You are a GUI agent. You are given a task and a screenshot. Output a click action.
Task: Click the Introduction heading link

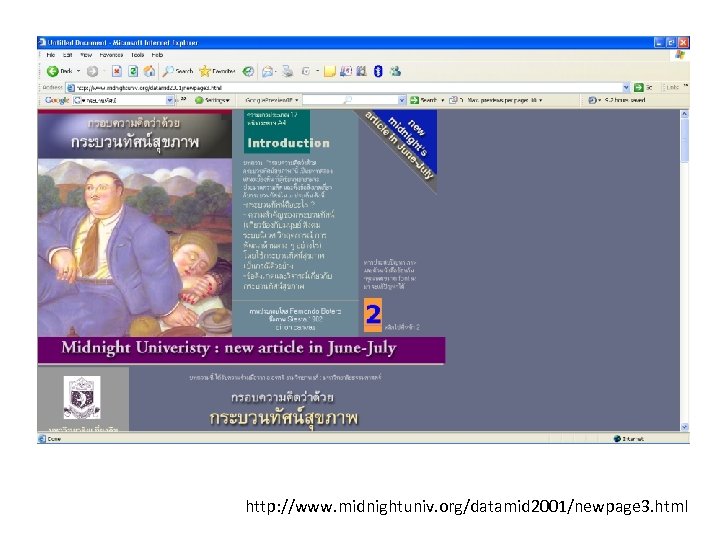tap(288, 143)
